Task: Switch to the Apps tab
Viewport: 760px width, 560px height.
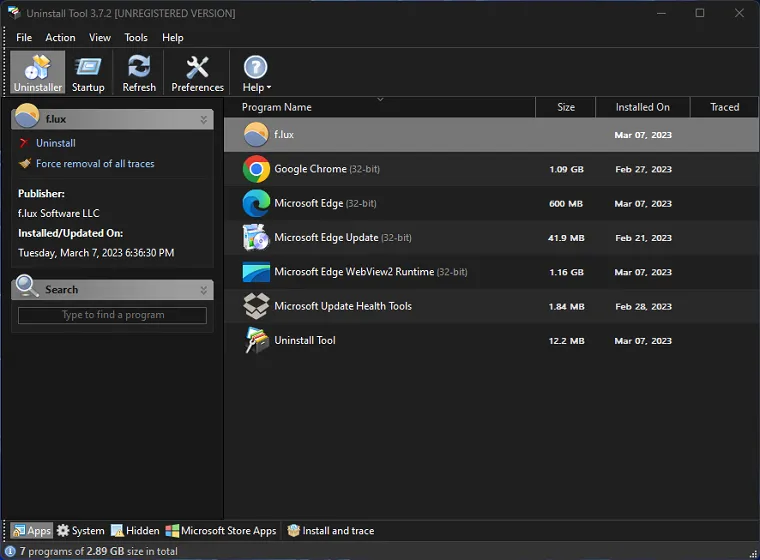Action: pos(32,530)
